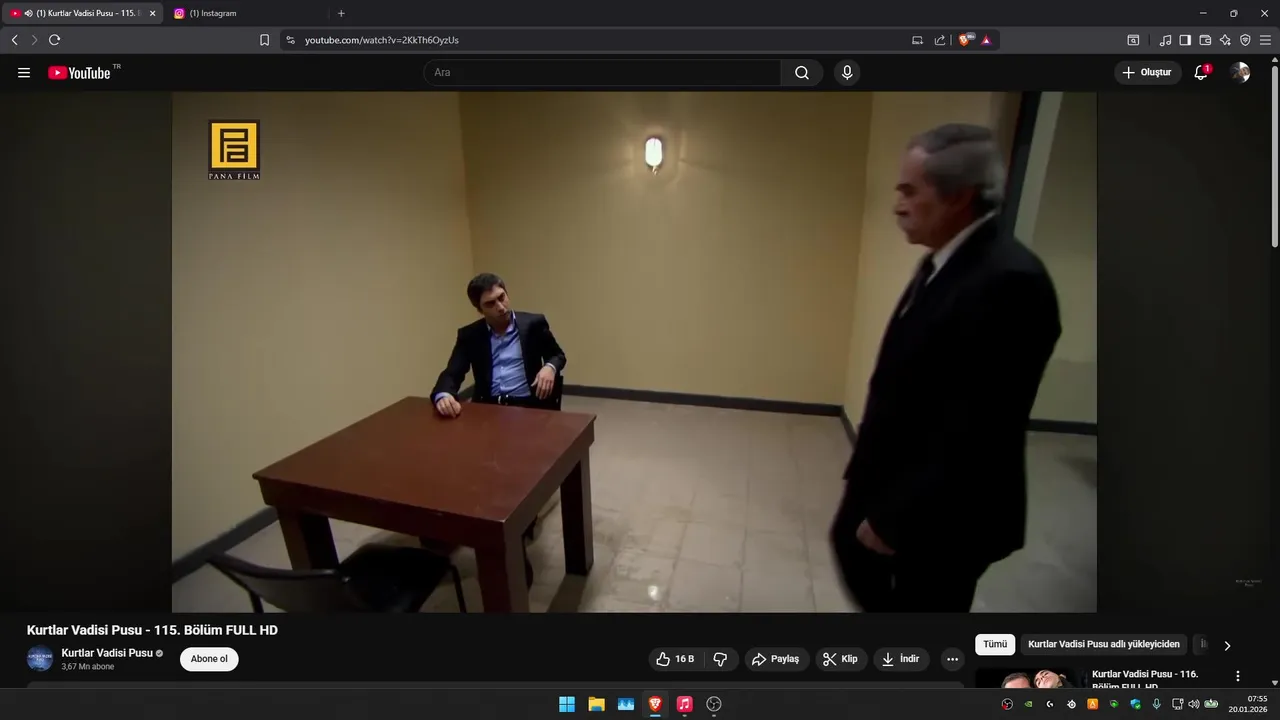
Task: Close the Kurtlar Vadisi Pusu tab
Action: (152, 13)
